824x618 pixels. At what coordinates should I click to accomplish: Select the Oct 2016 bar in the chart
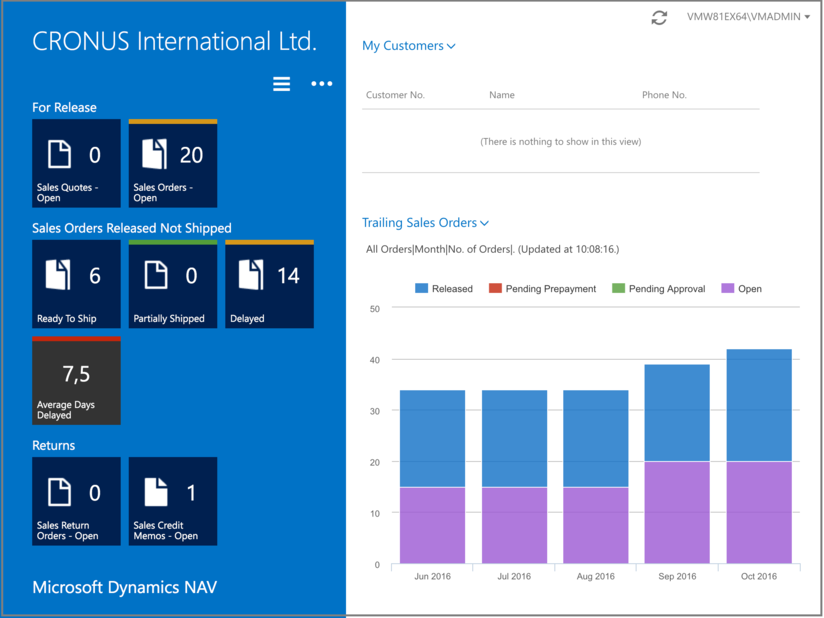758,450
